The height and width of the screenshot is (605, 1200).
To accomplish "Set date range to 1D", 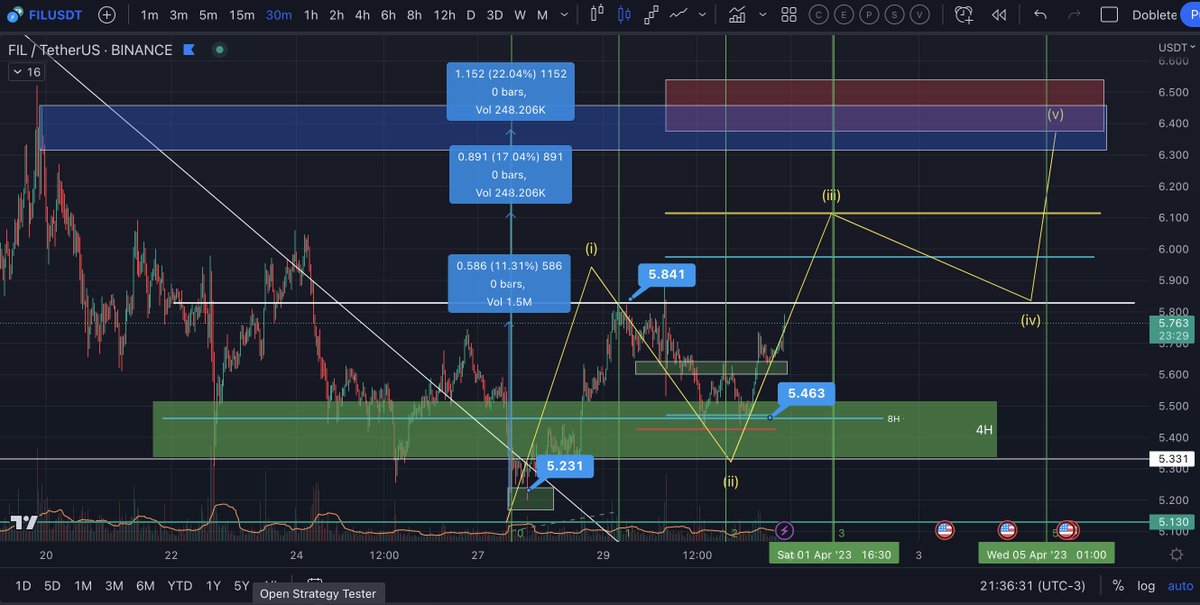I will click(x=23, y=585).
